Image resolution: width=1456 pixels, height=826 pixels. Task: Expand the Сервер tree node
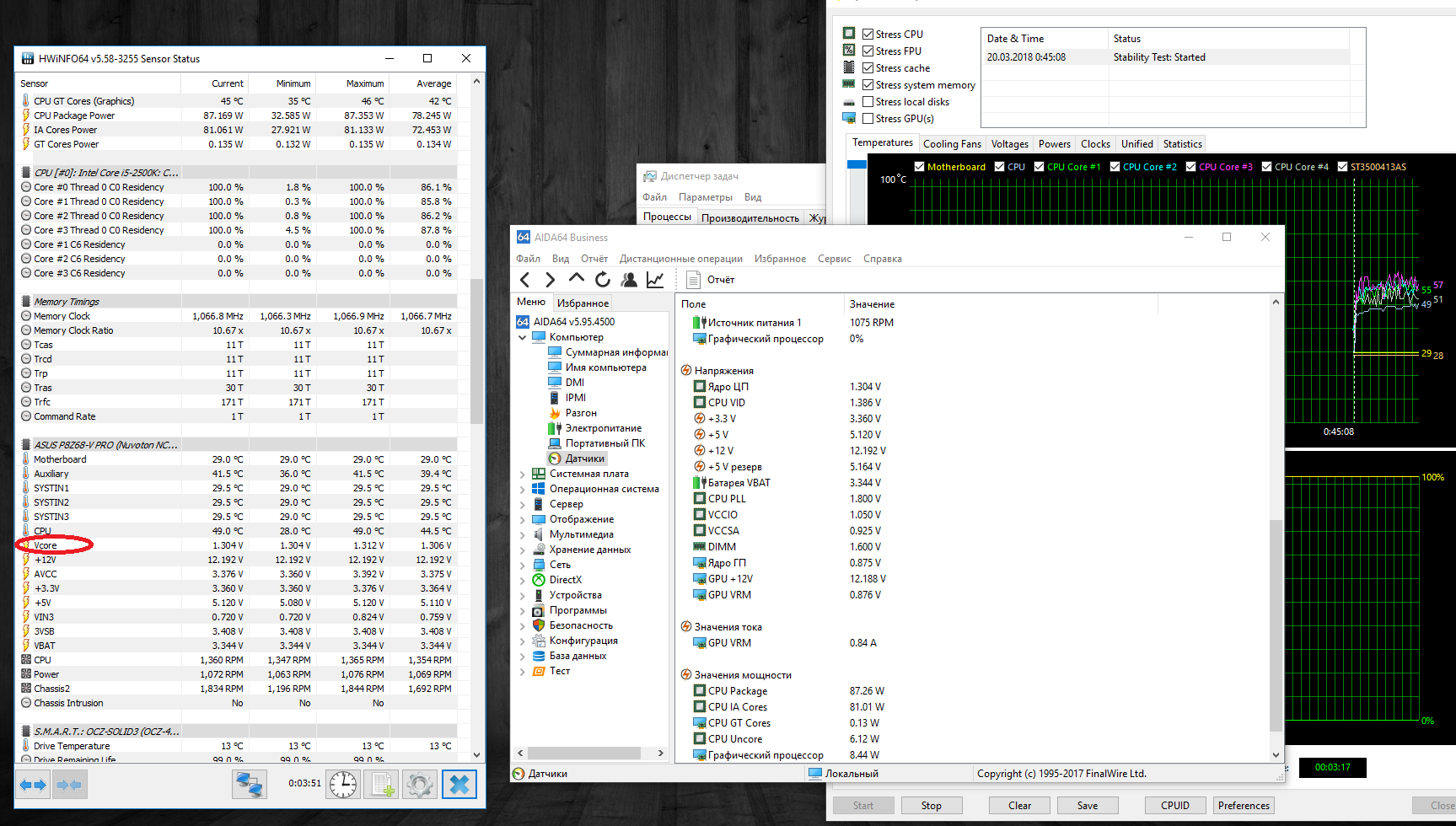(523, 504)
